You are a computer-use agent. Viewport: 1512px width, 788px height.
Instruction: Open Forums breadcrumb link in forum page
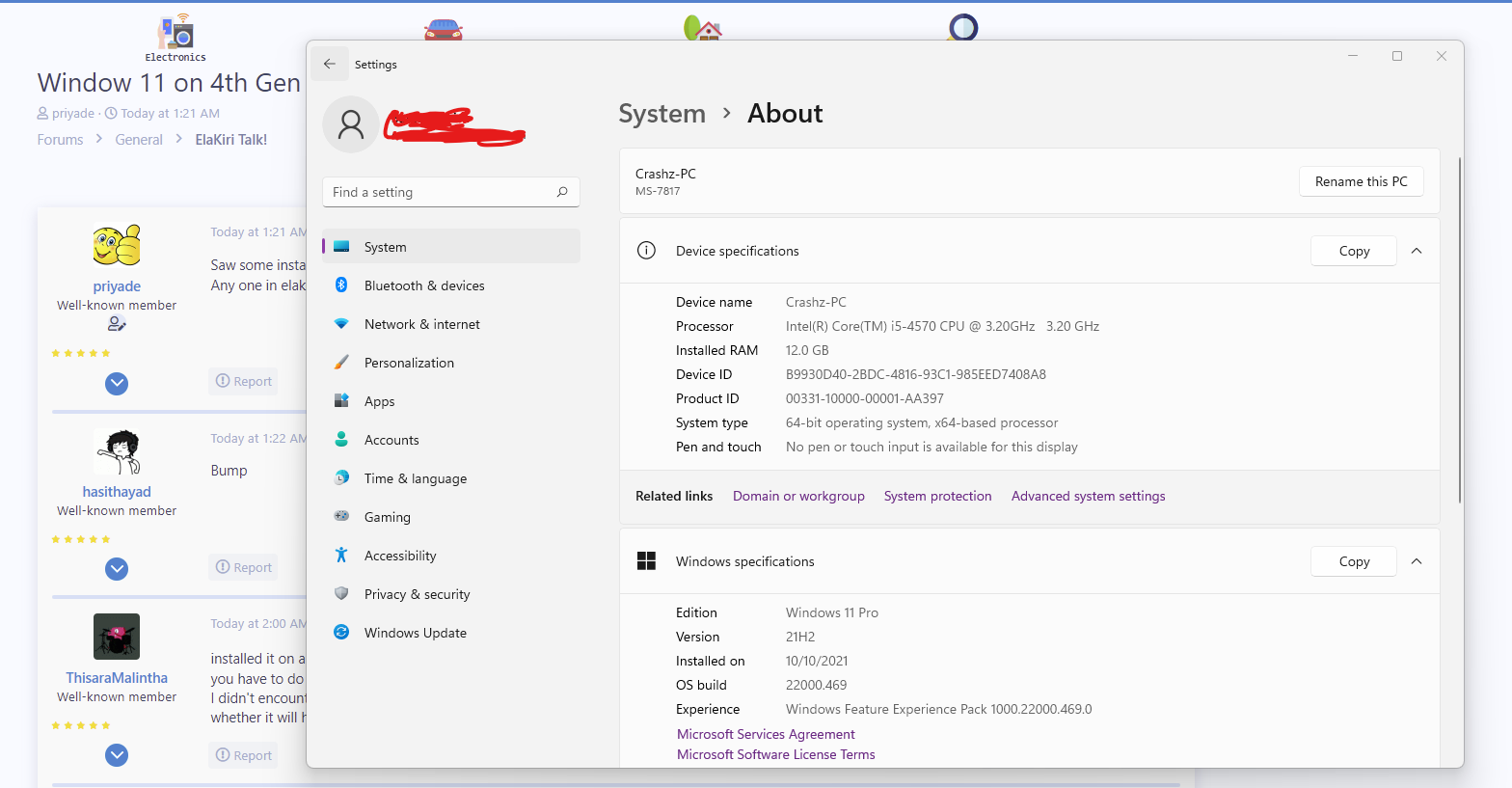60,140
